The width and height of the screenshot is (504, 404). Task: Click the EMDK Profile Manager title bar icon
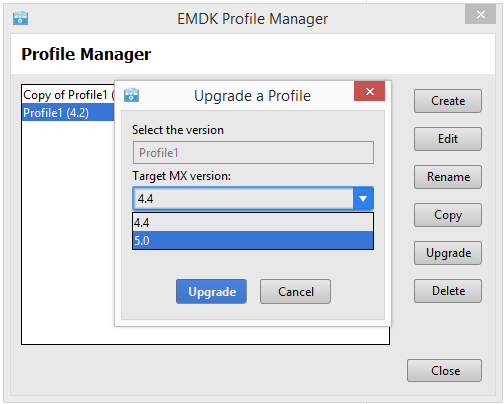pos(20,18)
